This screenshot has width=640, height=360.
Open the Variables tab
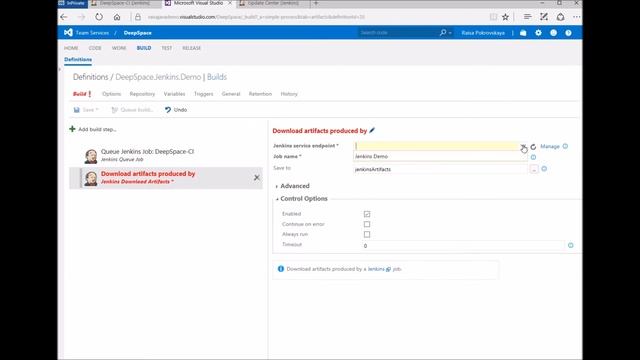174,94
